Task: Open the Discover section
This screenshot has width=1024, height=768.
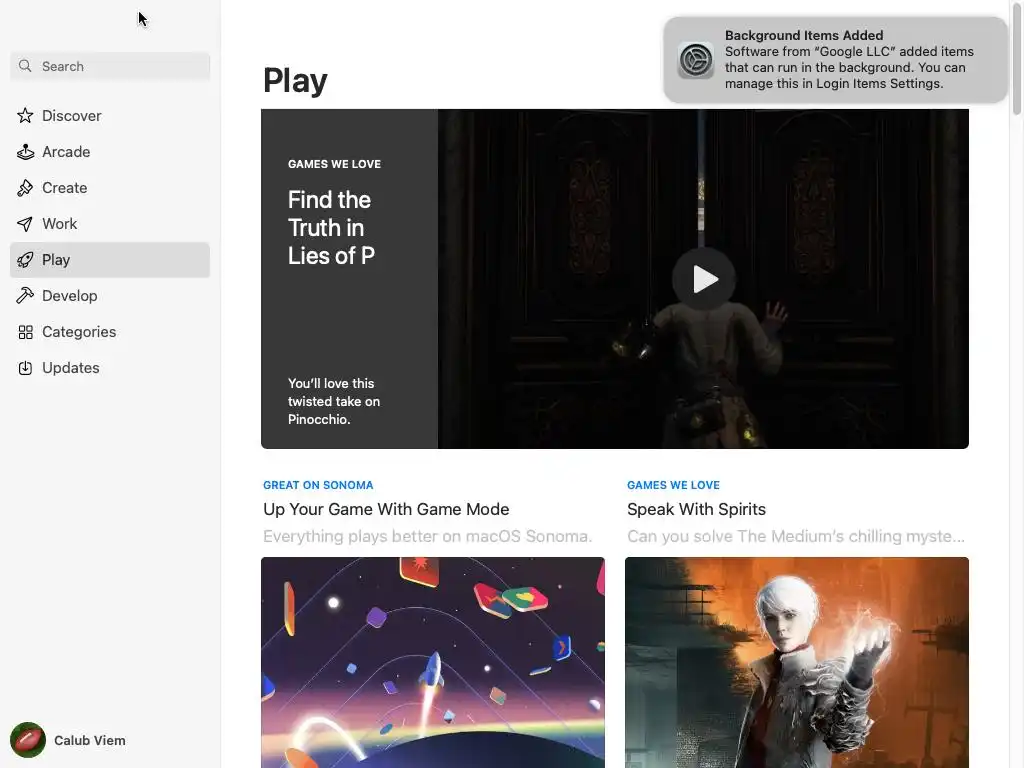Action: 110,116
